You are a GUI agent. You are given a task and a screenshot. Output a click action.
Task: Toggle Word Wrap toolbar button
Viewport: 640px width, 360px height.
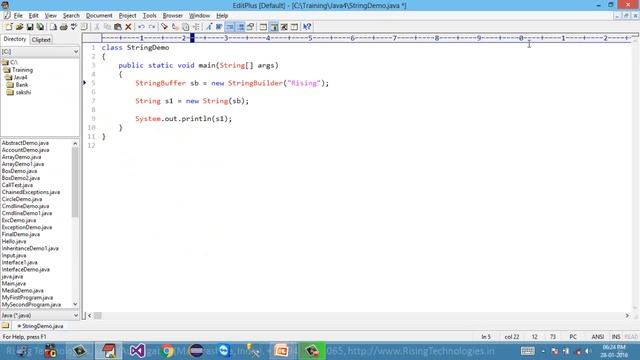click(219, 27)
